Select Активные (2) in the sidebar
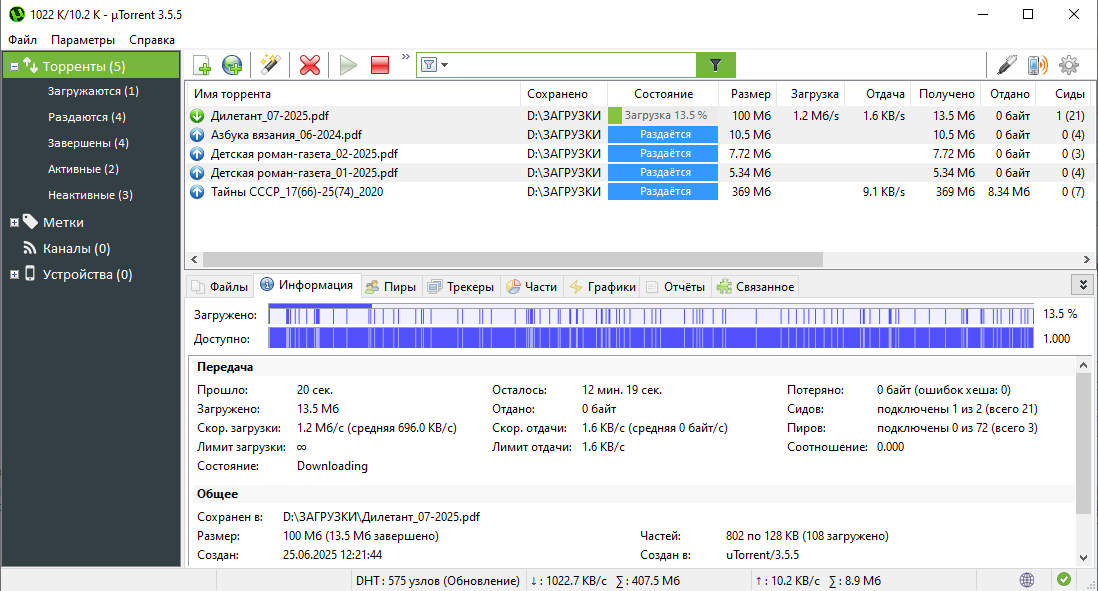This screenshot has width=1098, height=591. [x=83, y=169]
